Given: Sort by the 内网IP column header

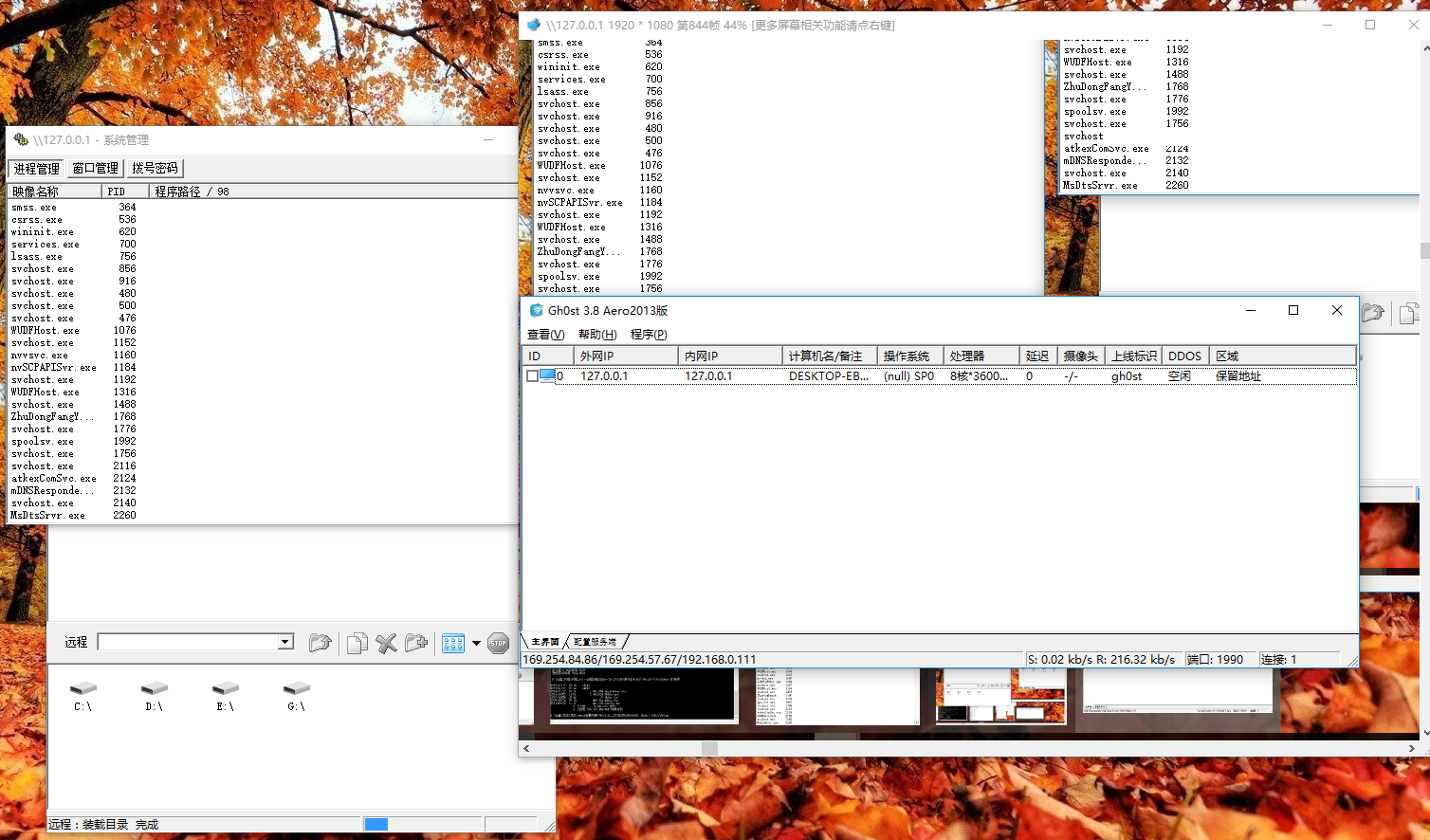Looking at the screenshot, I should (x=730, y=356).
